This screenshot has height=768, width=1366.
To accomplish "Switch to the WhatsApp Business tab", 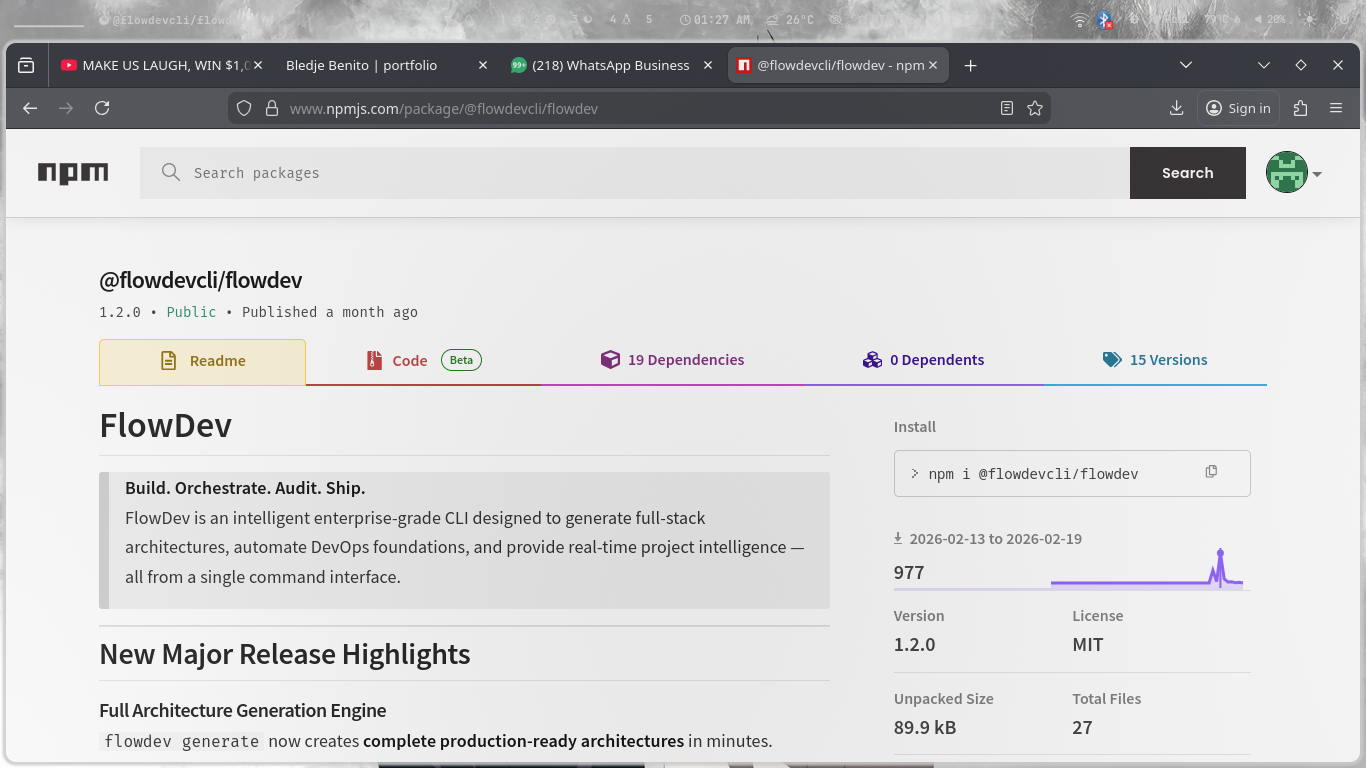I will click(x=610, y=65).
